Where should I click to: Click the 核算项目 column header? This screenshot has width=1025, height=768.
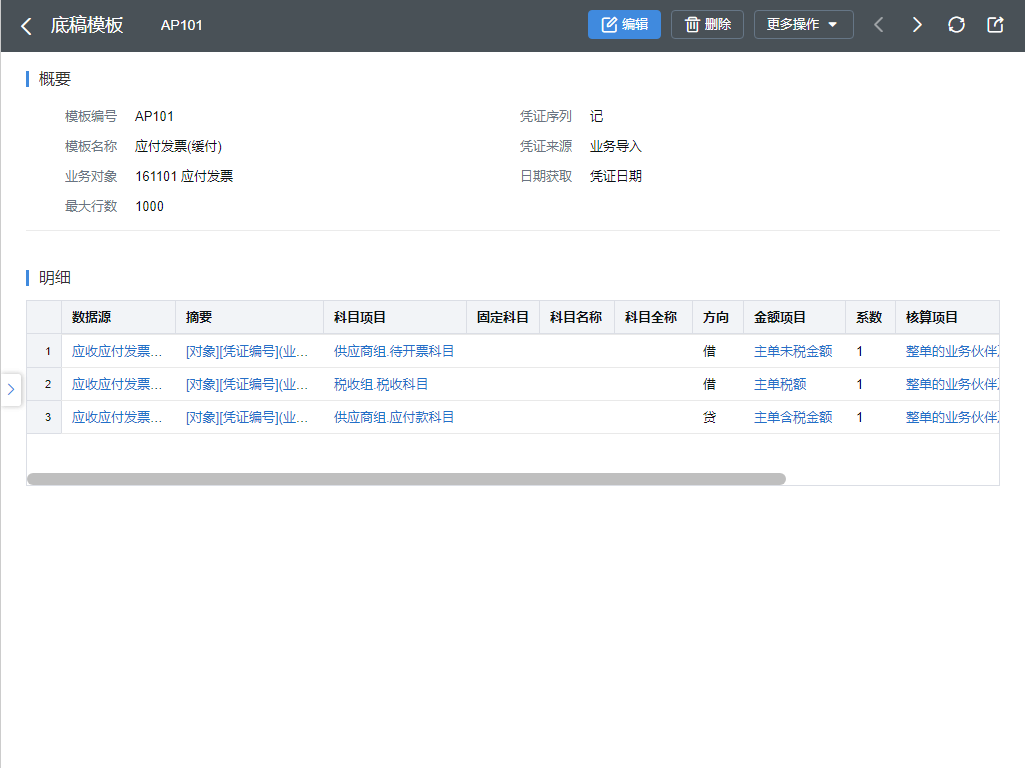click(947, 318)
